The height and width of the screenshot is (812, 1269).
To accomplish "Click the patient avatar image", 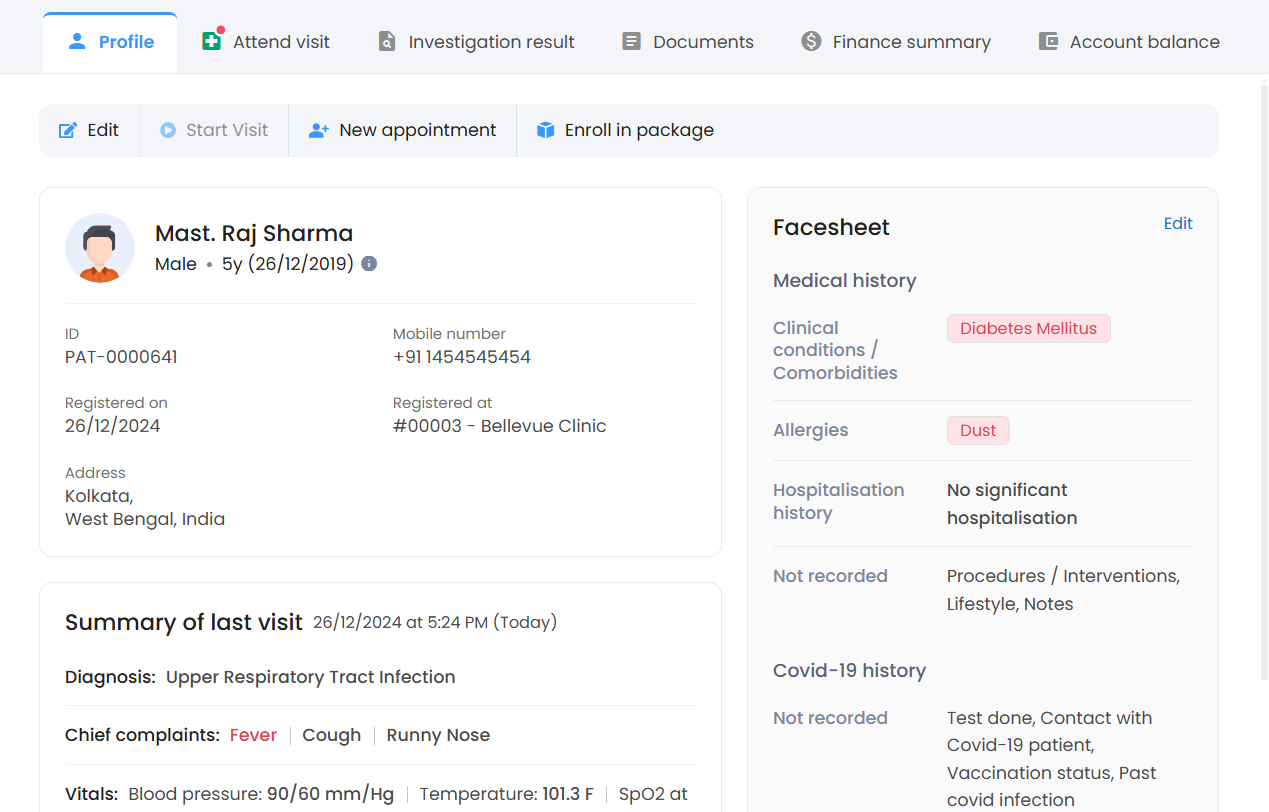I will click(x=100, y=248).
